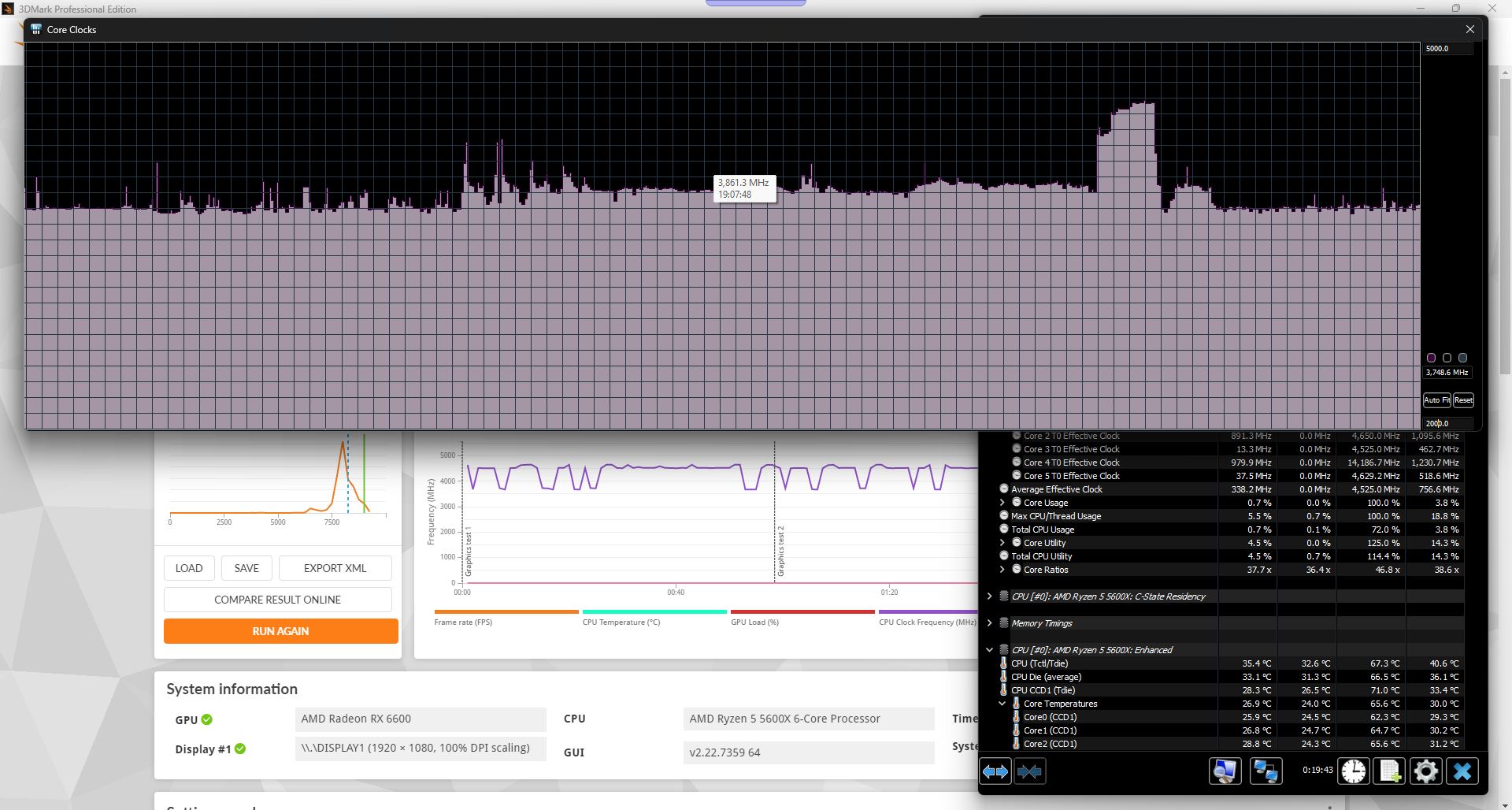Click the Average Effective Clock 338.2 MHz value

point(1251,489)
